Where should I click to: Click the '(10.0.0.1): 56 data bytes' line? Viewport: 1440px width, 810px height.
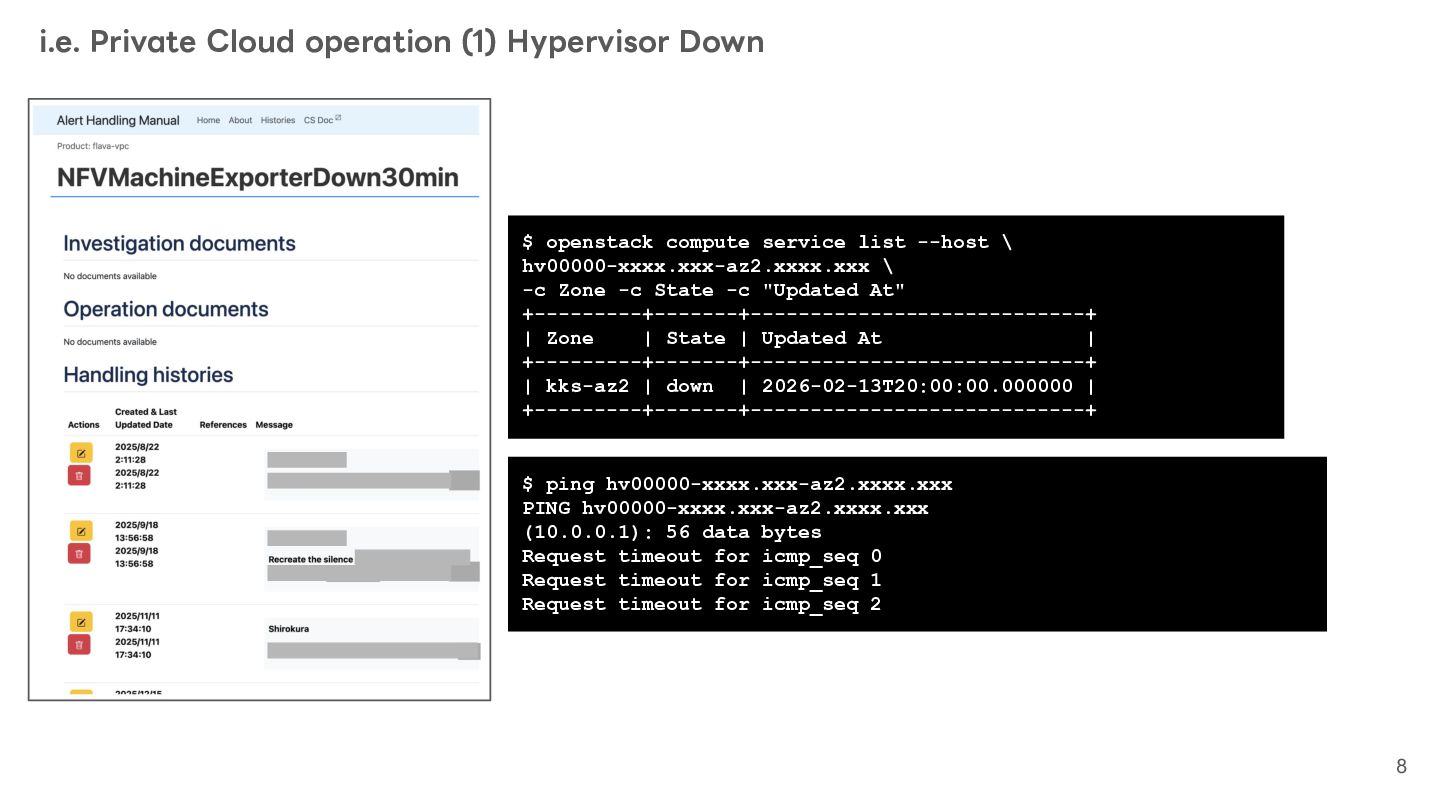(x=672, y=532)
